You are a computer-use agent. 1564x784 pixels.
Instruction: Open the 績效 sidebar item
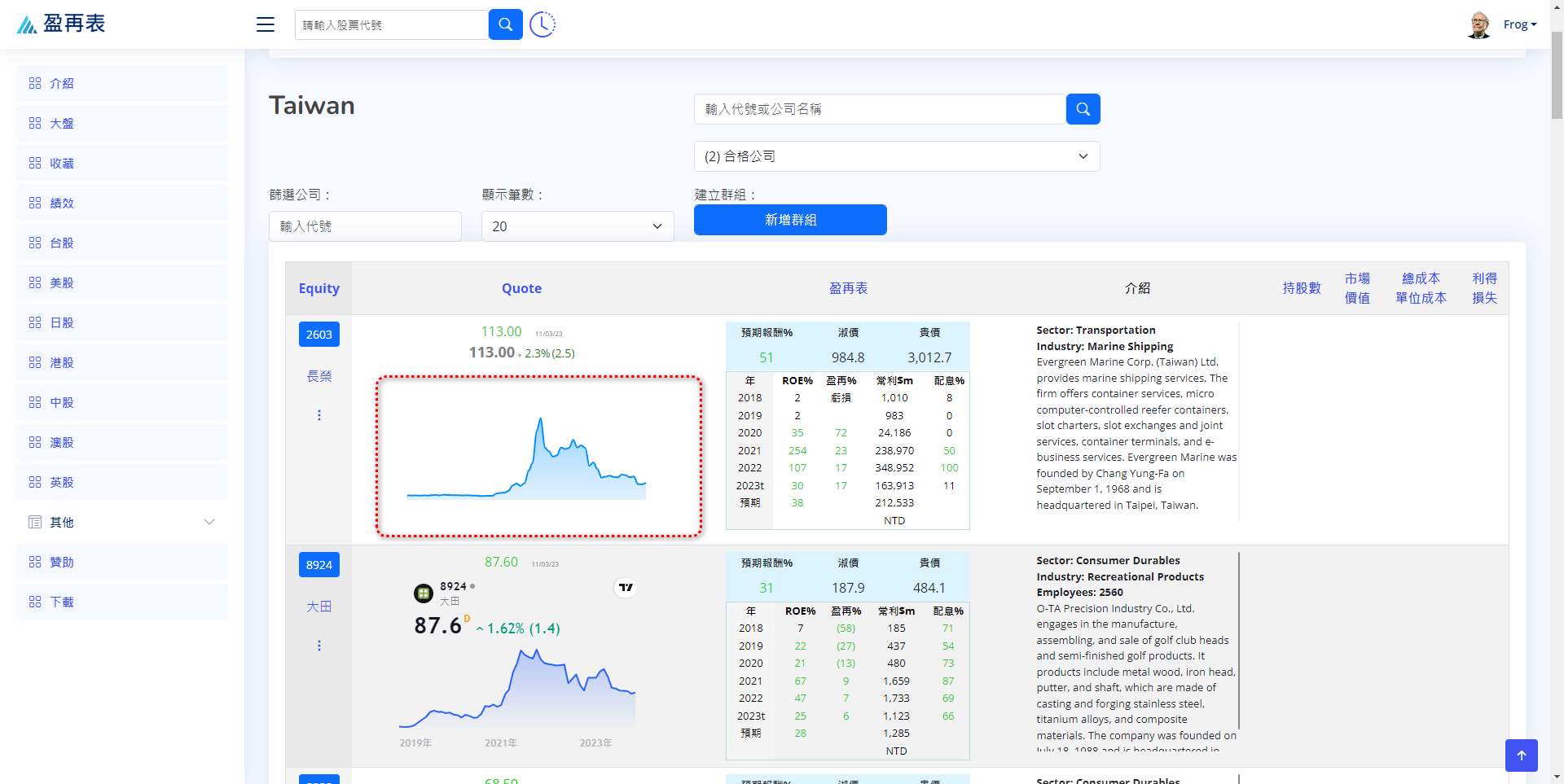(122, 203)
